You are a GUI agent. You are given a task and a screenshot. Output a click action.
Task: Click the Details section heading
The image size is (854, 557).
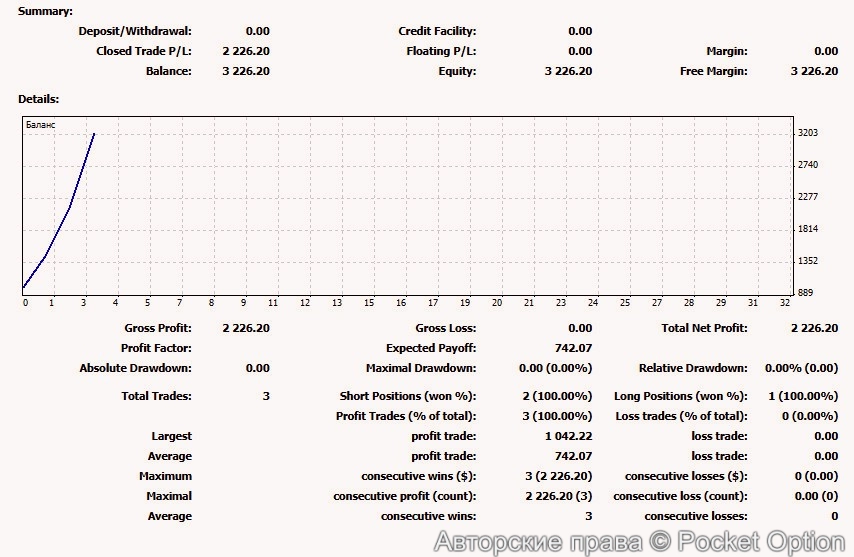pos(38,99)
